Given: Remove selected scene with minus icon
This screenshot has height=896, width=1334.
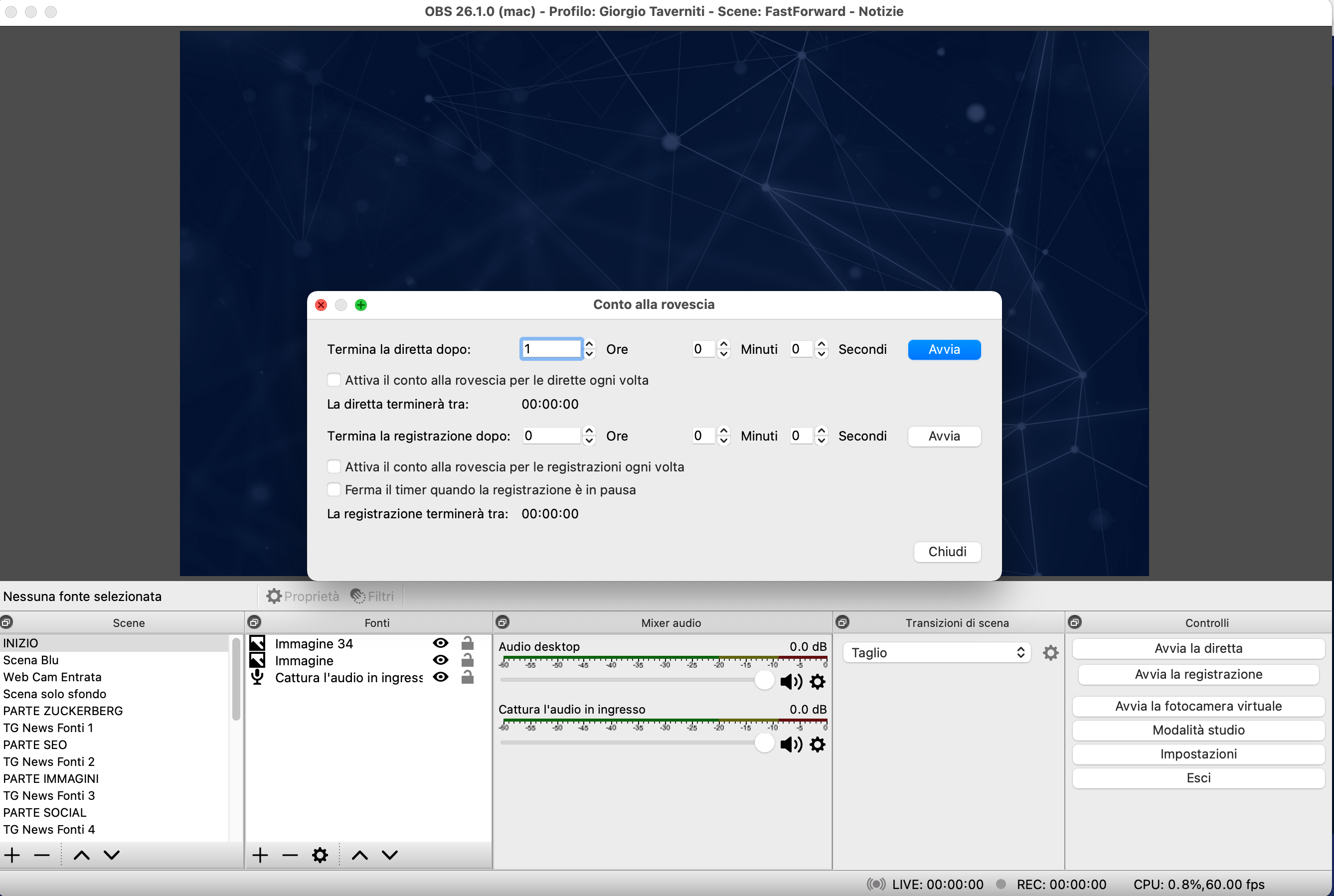Looking at the screenshot, I should coord(42,856).
